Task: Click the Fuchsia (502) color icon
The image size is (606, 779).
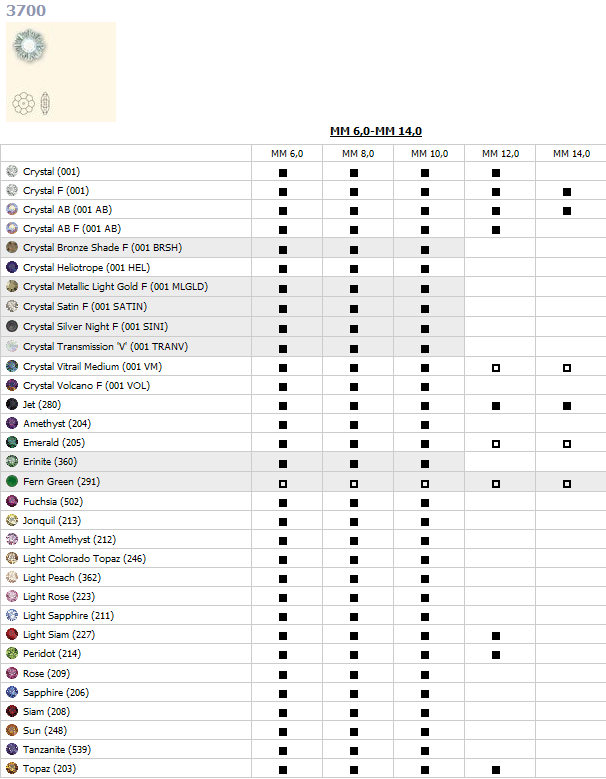Action: (12, 501)
